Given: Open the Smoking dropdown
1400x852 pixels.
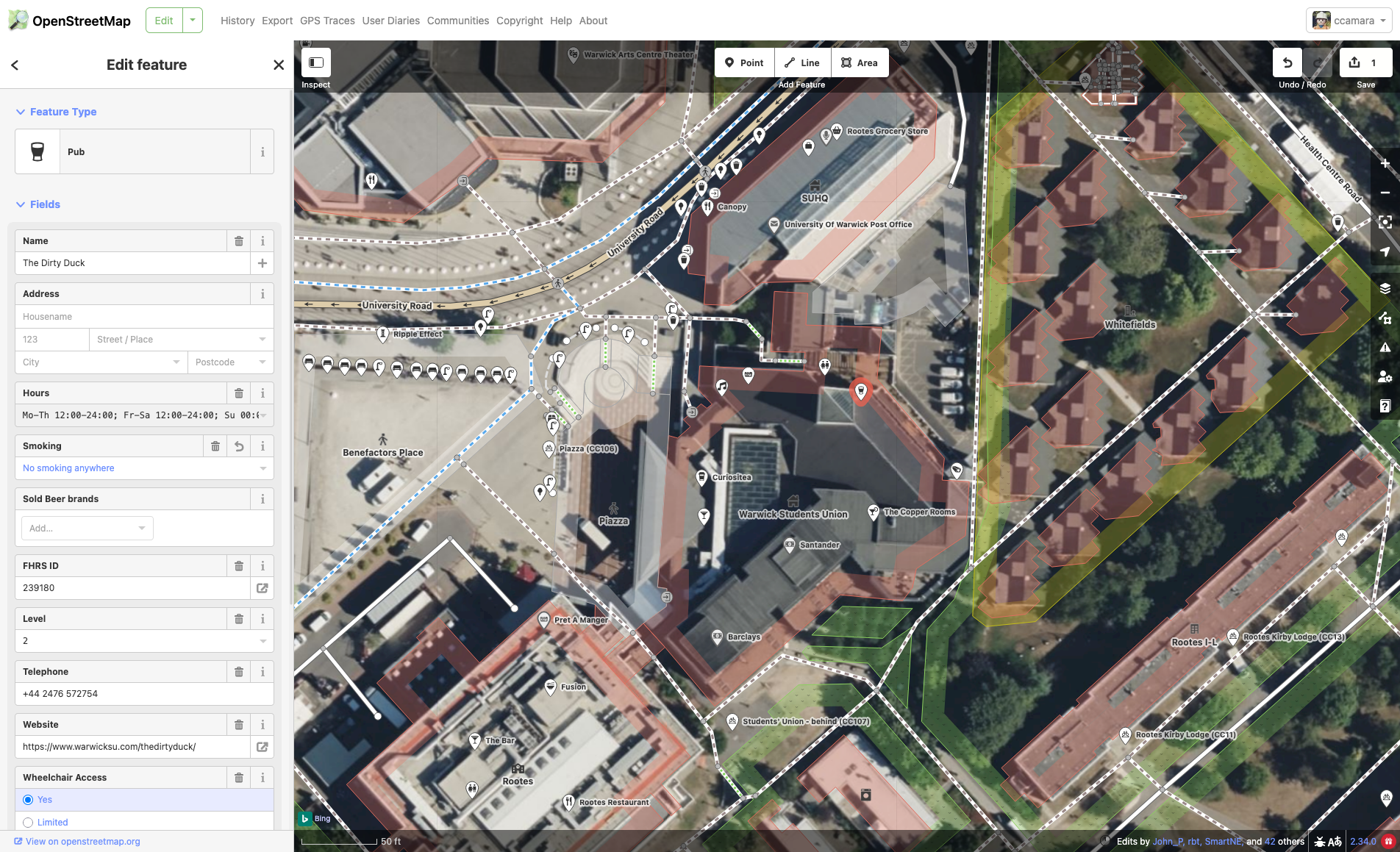Looking at the screenshot, I should coord(144,468).
